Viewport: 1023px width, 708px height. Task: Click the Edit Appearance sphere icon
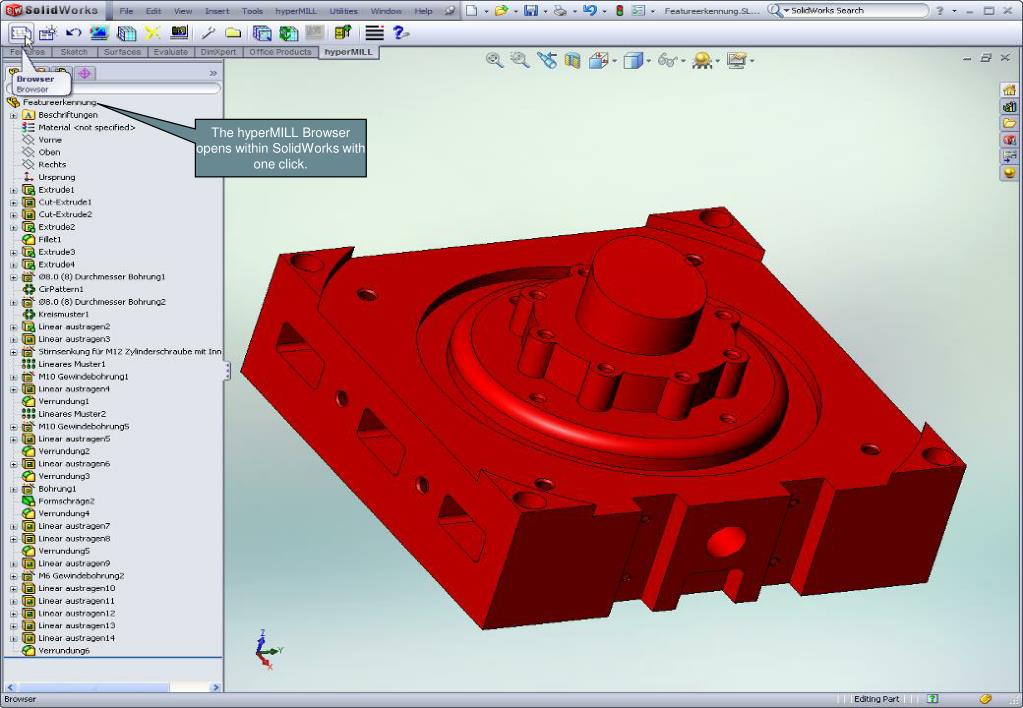702,61
